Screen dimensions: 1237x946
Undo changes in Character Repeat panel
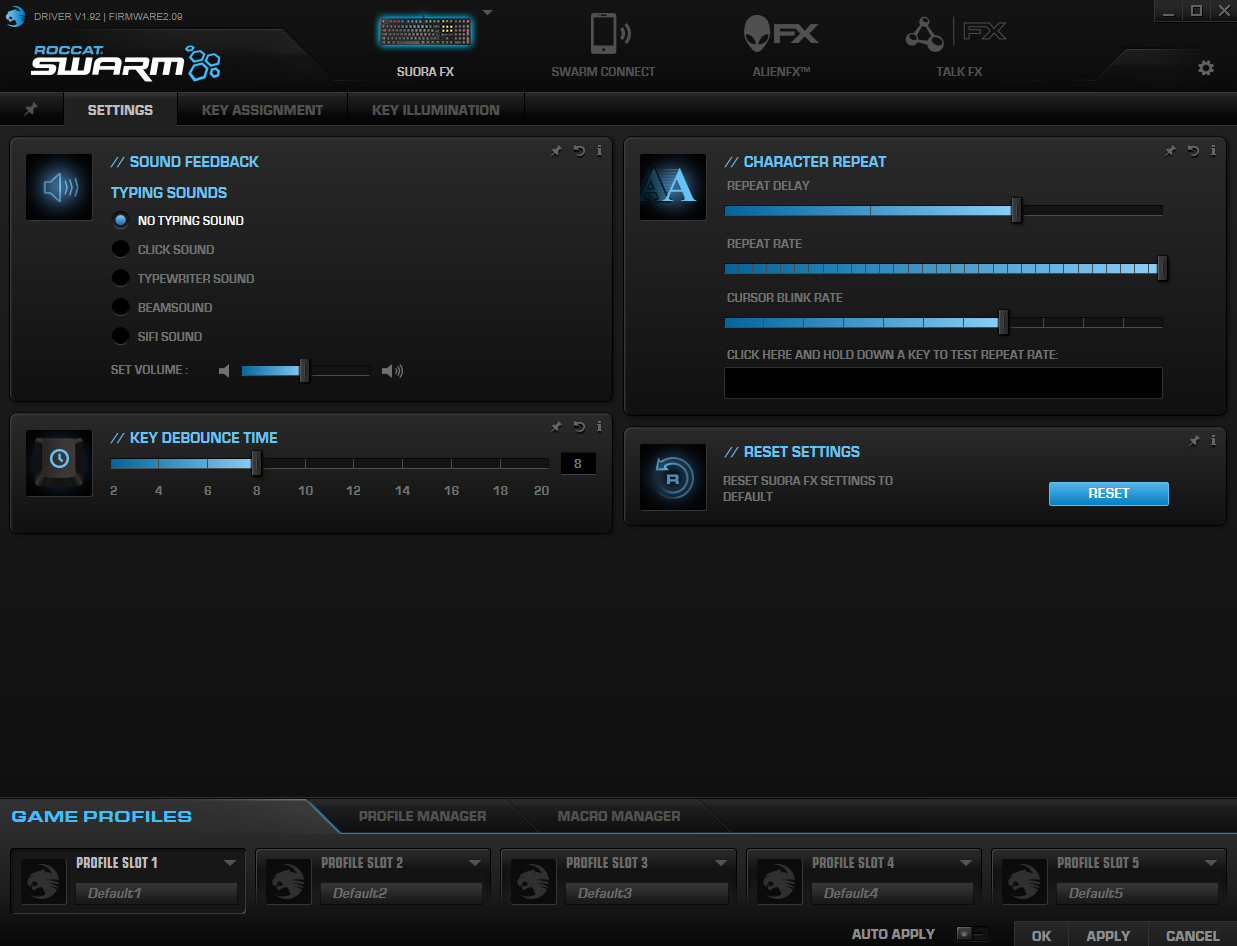(1193, 151)
